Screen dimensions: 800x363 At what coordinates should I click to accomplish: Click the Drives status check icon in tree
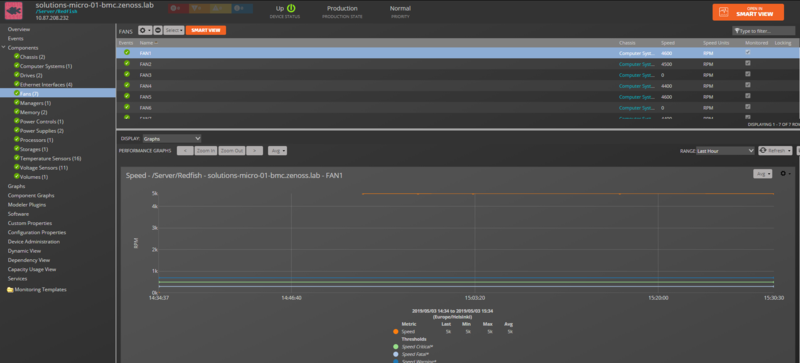tap(17, 75)
